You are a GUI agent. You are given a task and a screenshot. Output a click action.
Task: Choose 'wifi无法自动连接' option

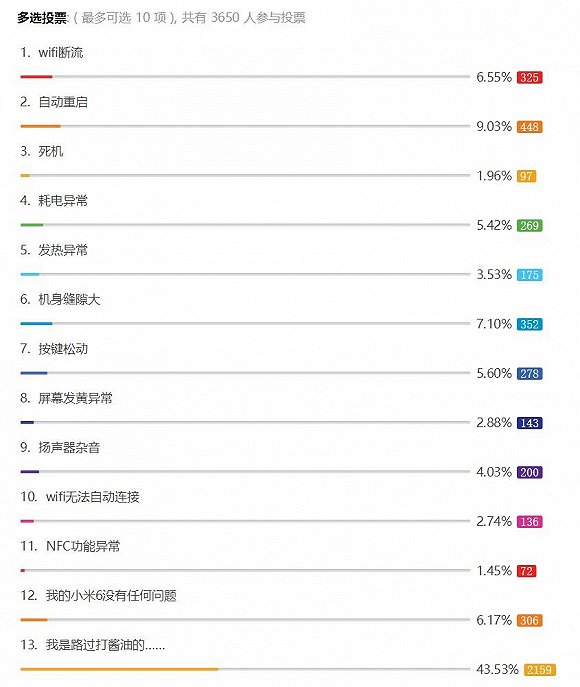click(92, 497)
